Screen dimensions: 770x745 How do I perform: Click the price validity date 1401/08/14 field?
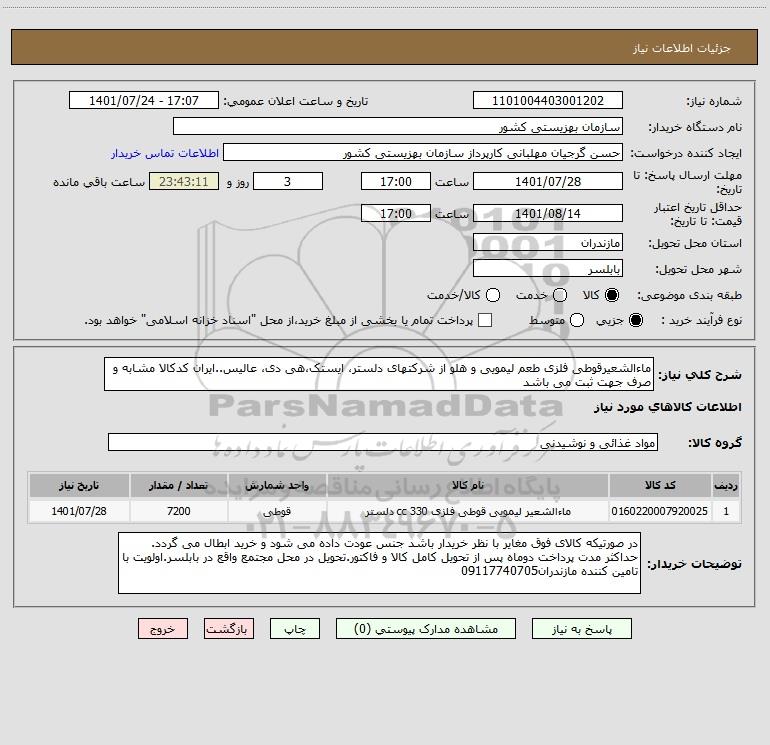(548, 213)
